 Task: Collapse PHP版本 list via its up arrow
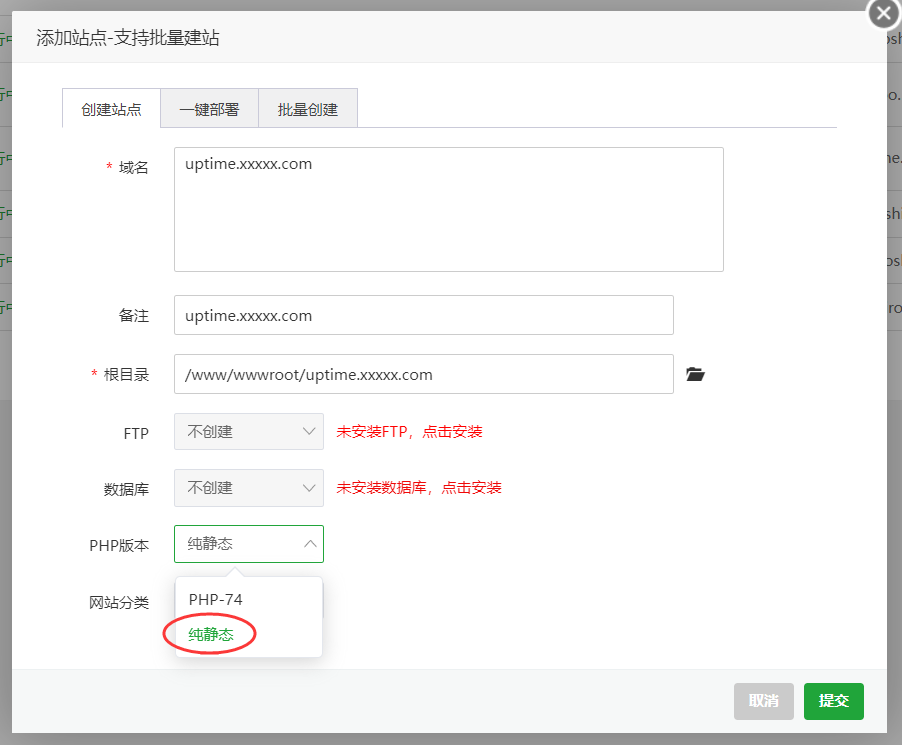tap(309, 544)
